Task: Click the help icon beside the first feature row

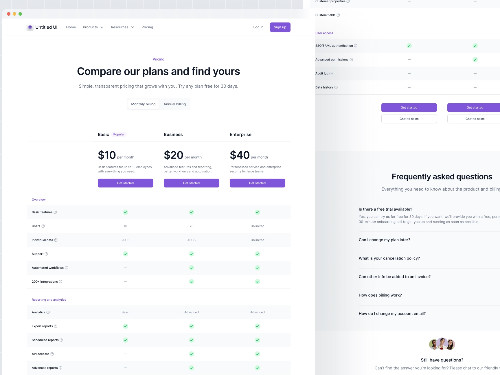Action: click(x=56, y=212)
